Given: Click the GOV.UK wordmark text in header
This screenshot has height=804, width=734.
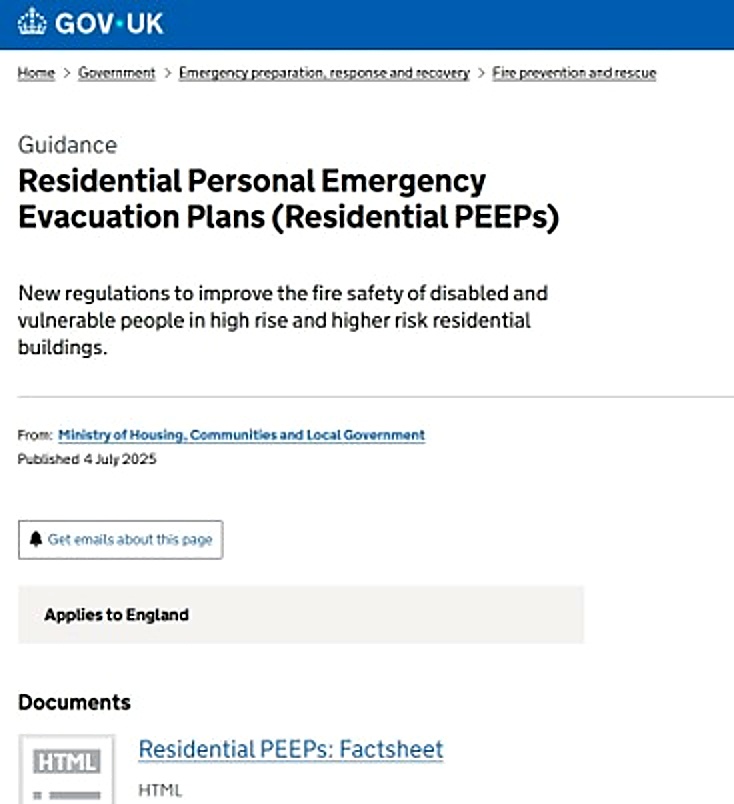Looking at the screenshot, I should [109, 23].
